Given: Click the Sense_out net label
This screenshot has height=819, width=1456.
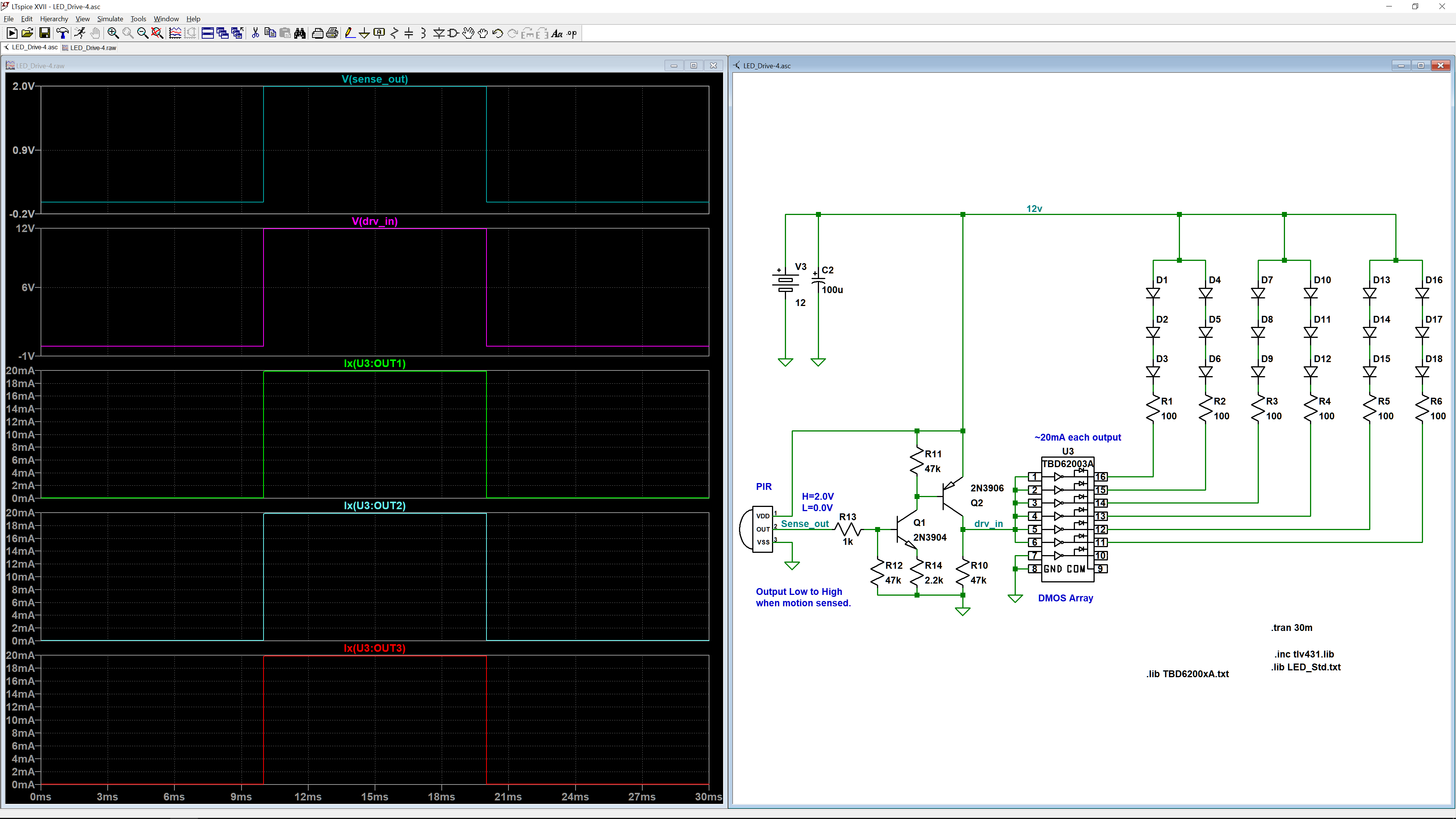Looking at the screenshot, I should 805,524.
